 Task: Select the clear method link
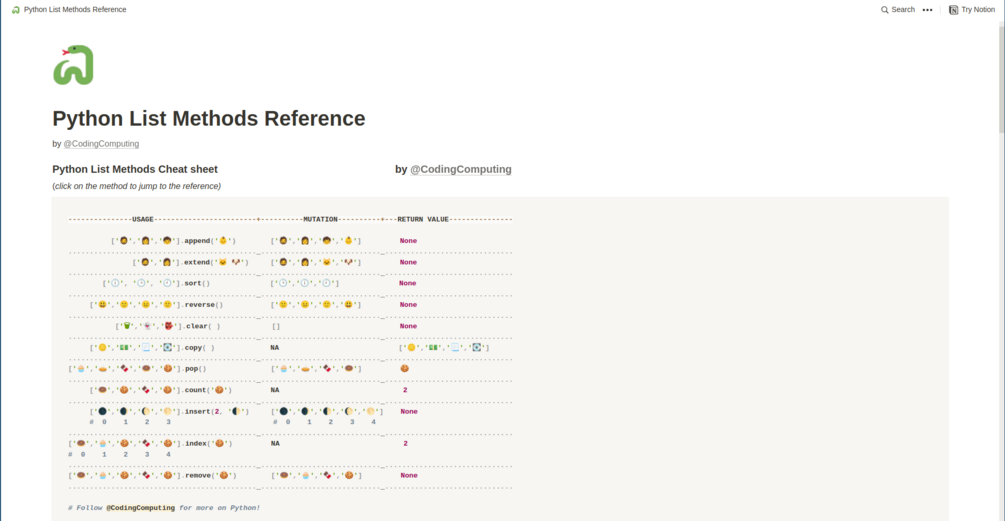pyautogui.click(x=196, y=326)
